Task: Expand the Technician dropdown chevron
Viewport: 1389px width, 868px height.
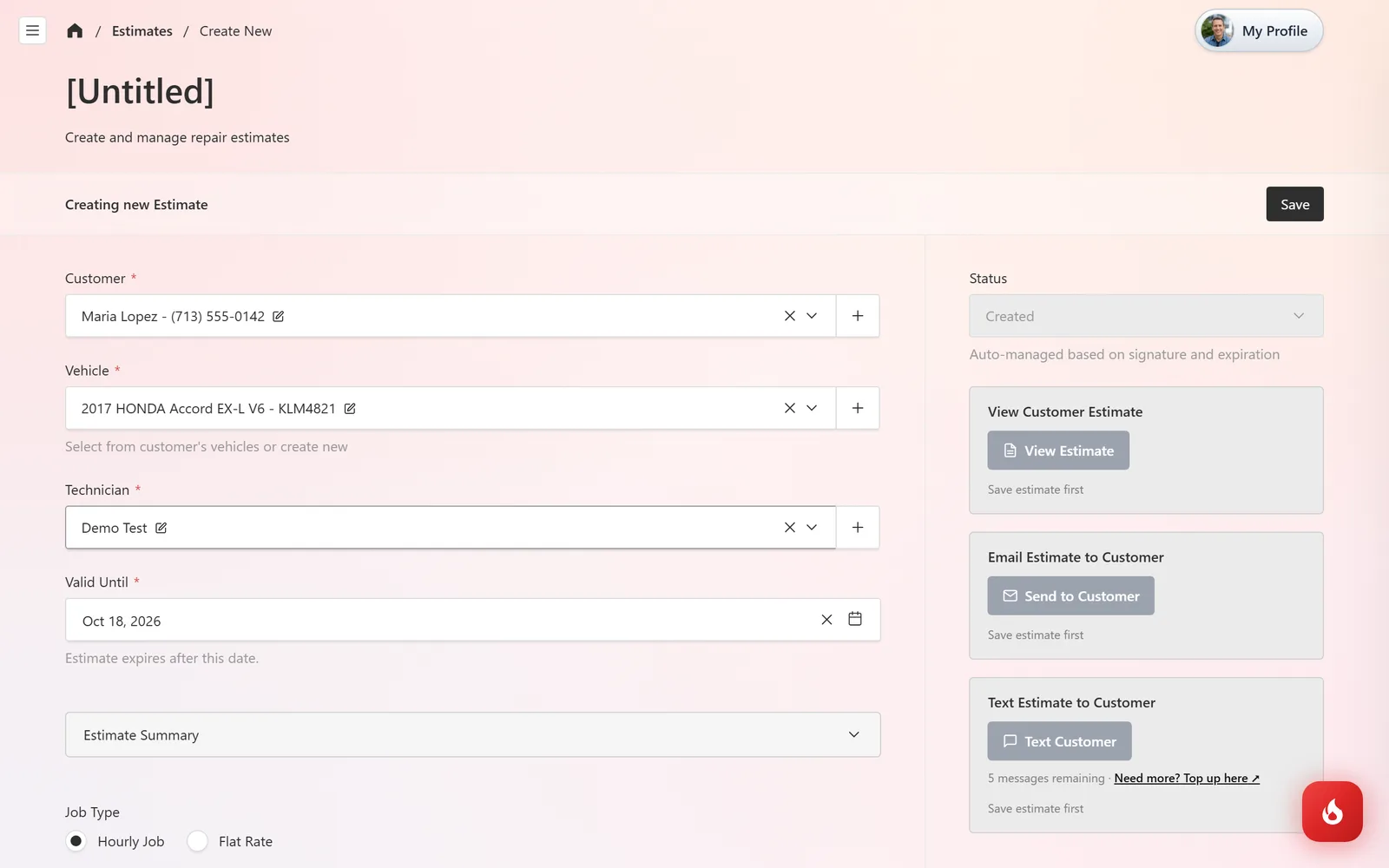Action: (x=812, y=527)
